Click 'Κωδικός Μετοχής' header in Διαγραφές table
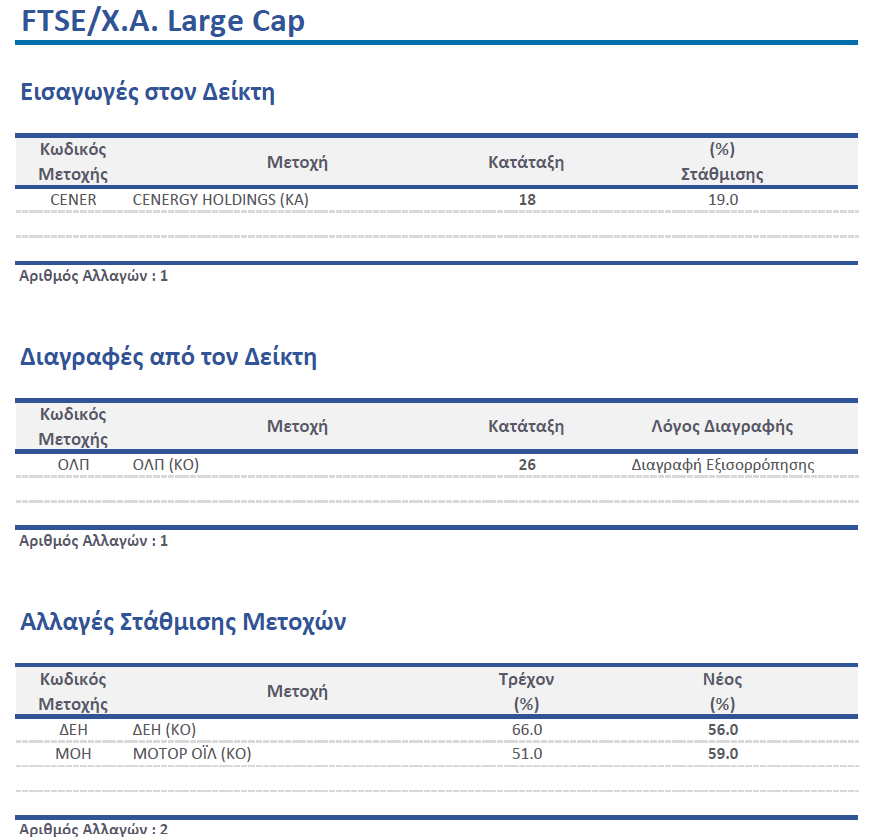This screenshot has height=837, width=876. click(73, 426)
